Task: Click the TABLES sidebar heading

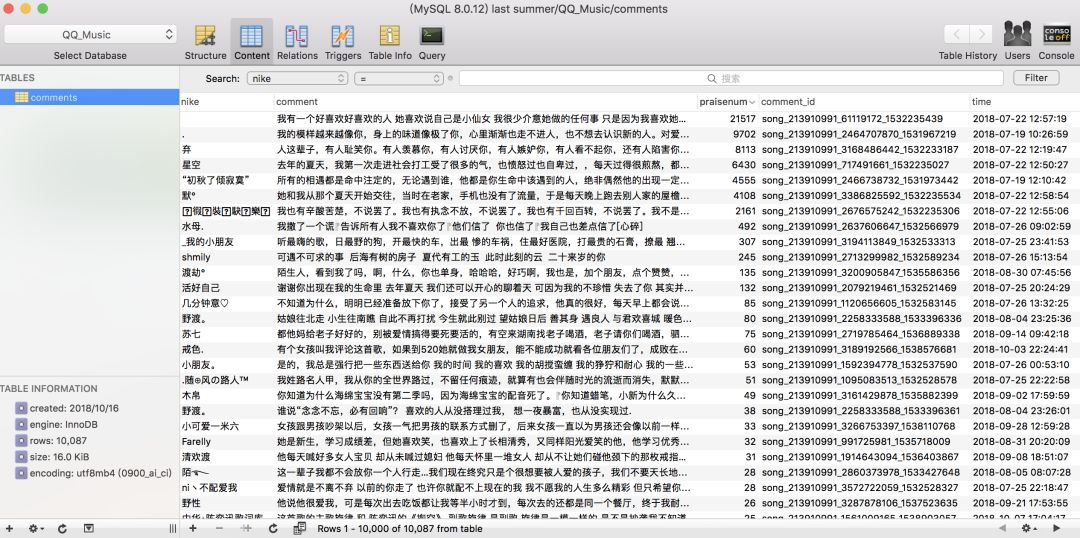Action: point(17,78)
